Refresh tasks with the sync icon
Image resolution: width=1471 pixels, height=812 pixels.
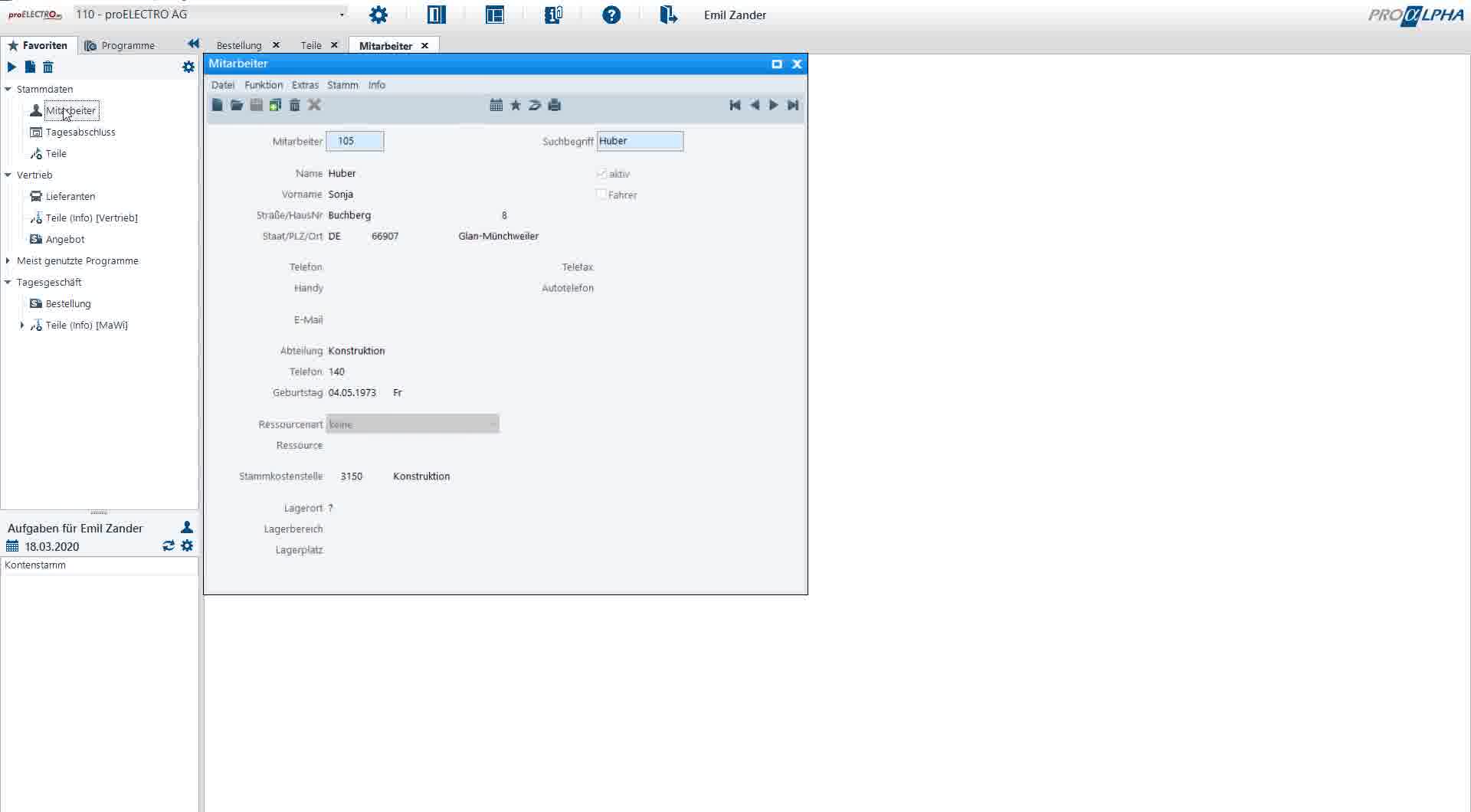[x=169, y=545]
